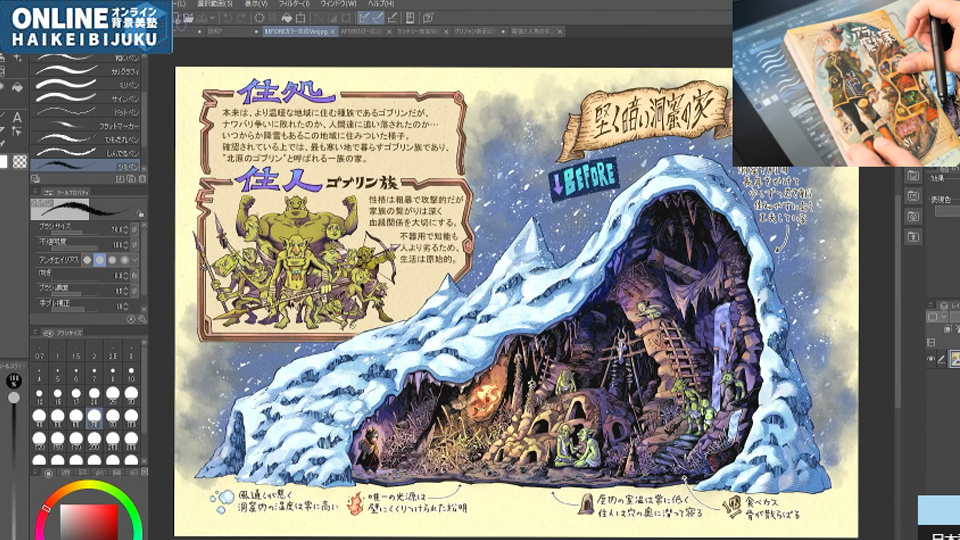
Task: Close the BEFOREカラー完成Ver.jpg tab
Action: pos(332,31)
